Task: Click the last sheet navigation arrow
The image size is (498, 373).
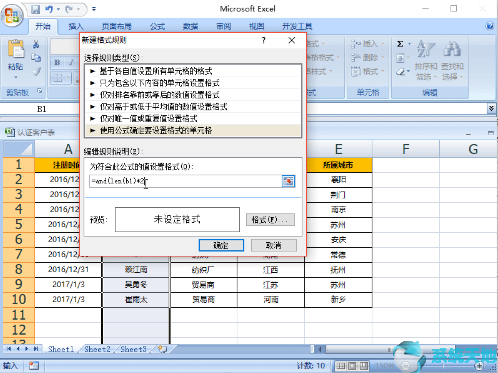Action: [x=36, y=349]
